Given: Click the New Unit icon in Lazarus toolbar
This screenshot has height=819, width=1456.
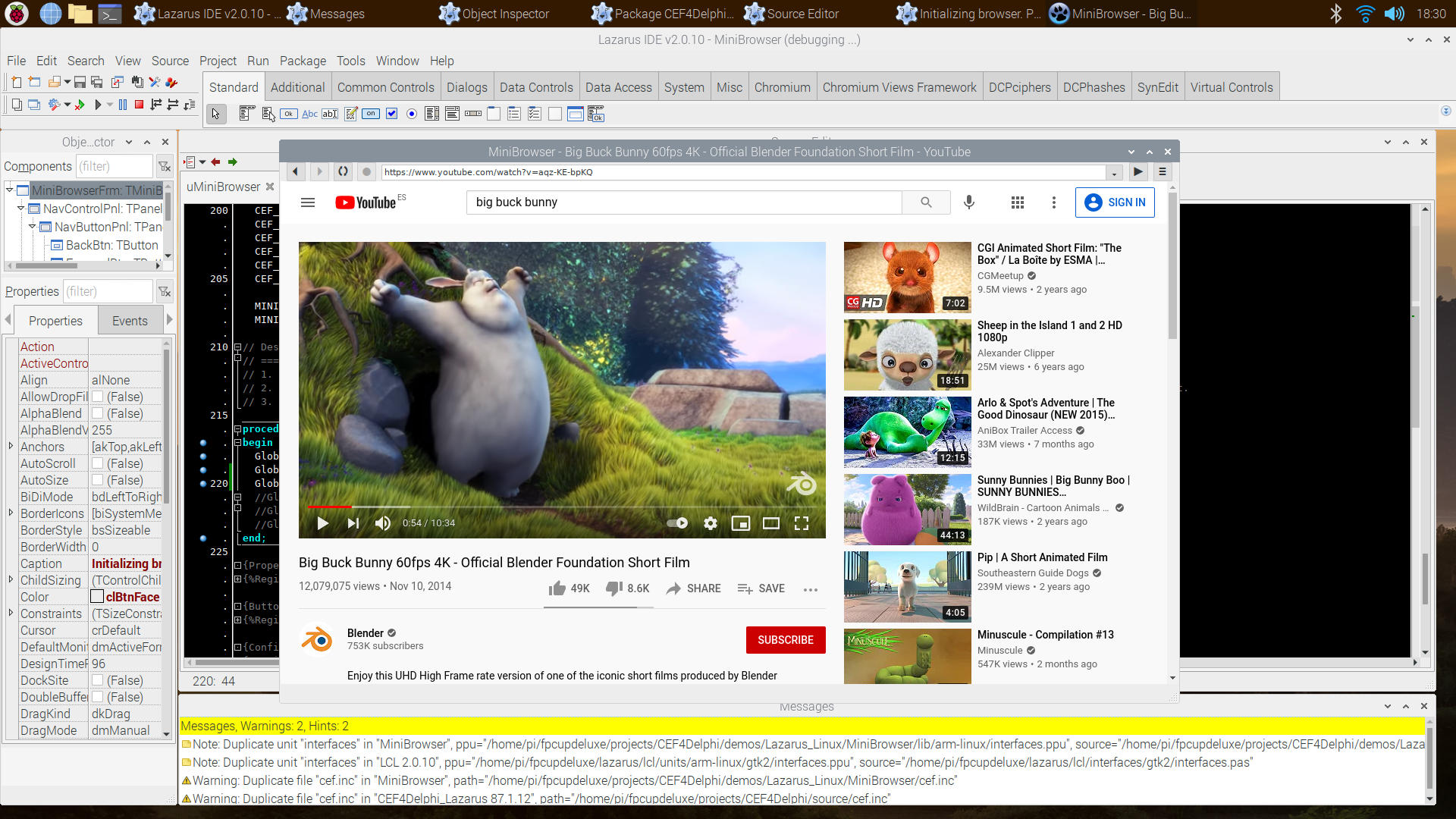Looking at the screenshot, I should 16,82.
